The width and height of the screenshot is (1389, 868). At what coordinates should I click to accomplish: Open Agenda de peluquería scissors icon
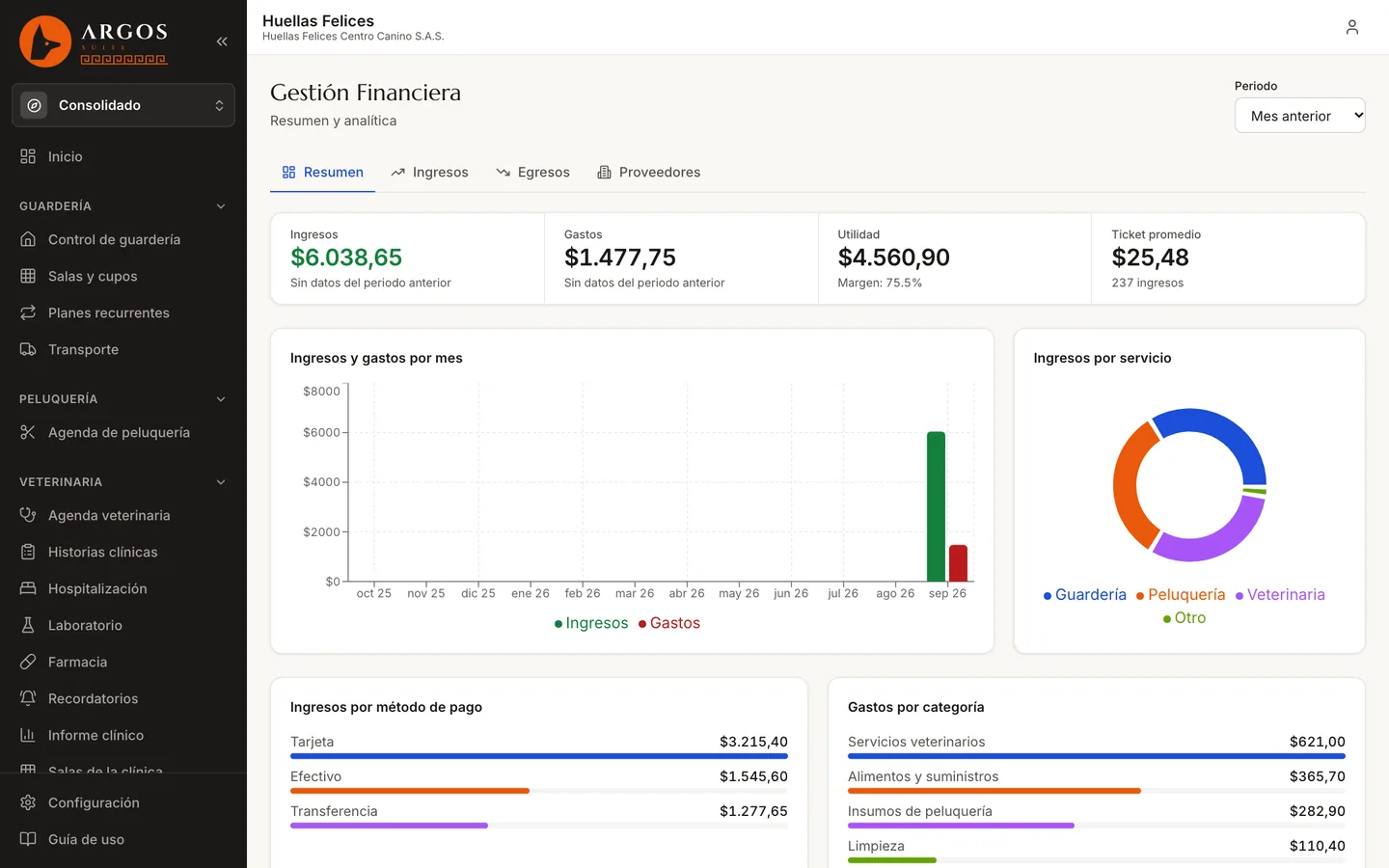click(28, 432)
